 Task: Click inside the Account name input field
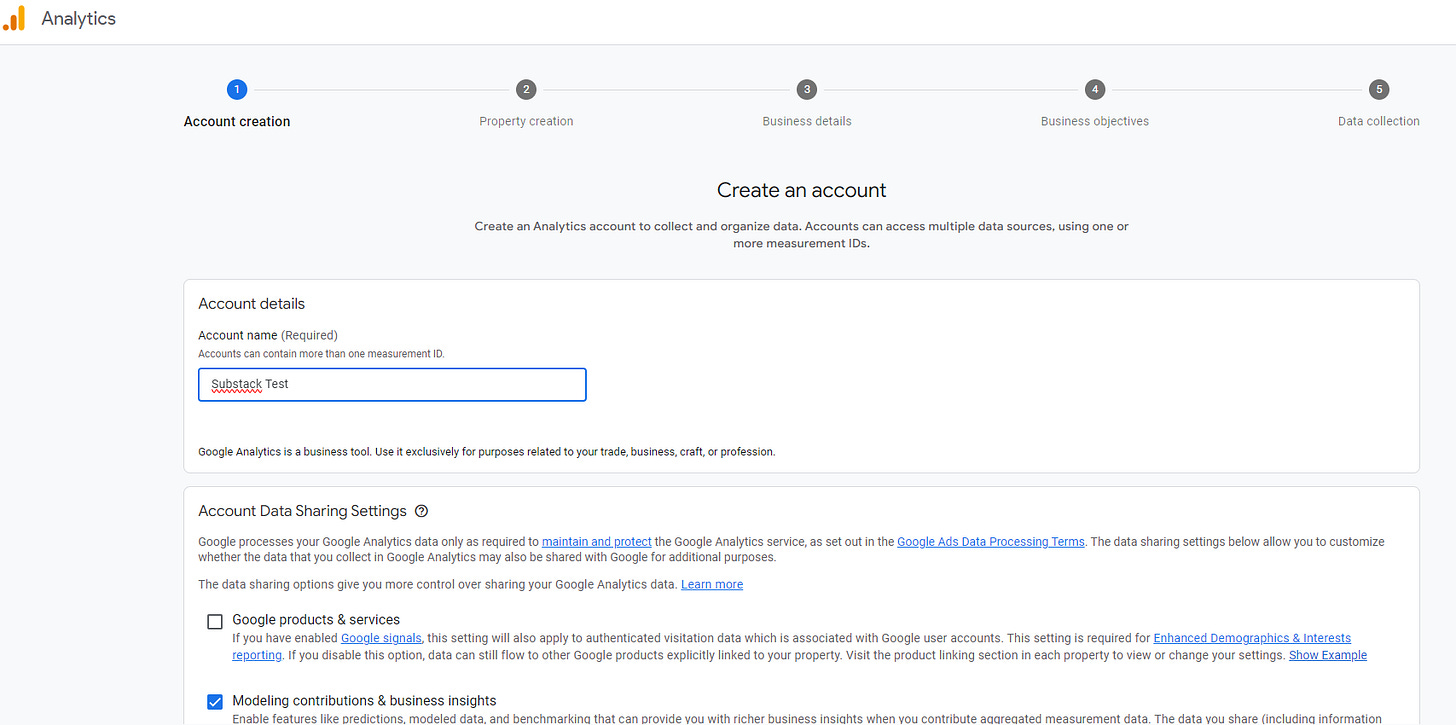click(392, 384)
